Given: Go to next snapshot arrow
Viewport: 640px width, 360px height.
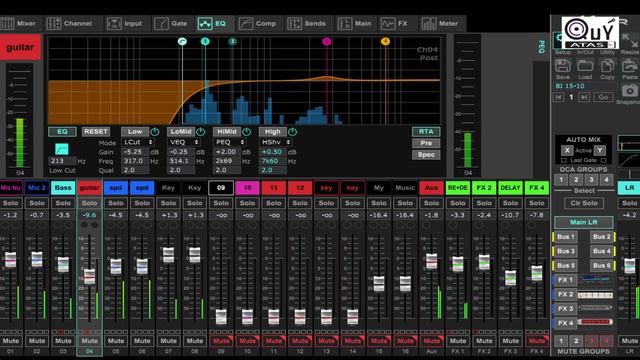Looking at the screenshot, I should [584, 97].
